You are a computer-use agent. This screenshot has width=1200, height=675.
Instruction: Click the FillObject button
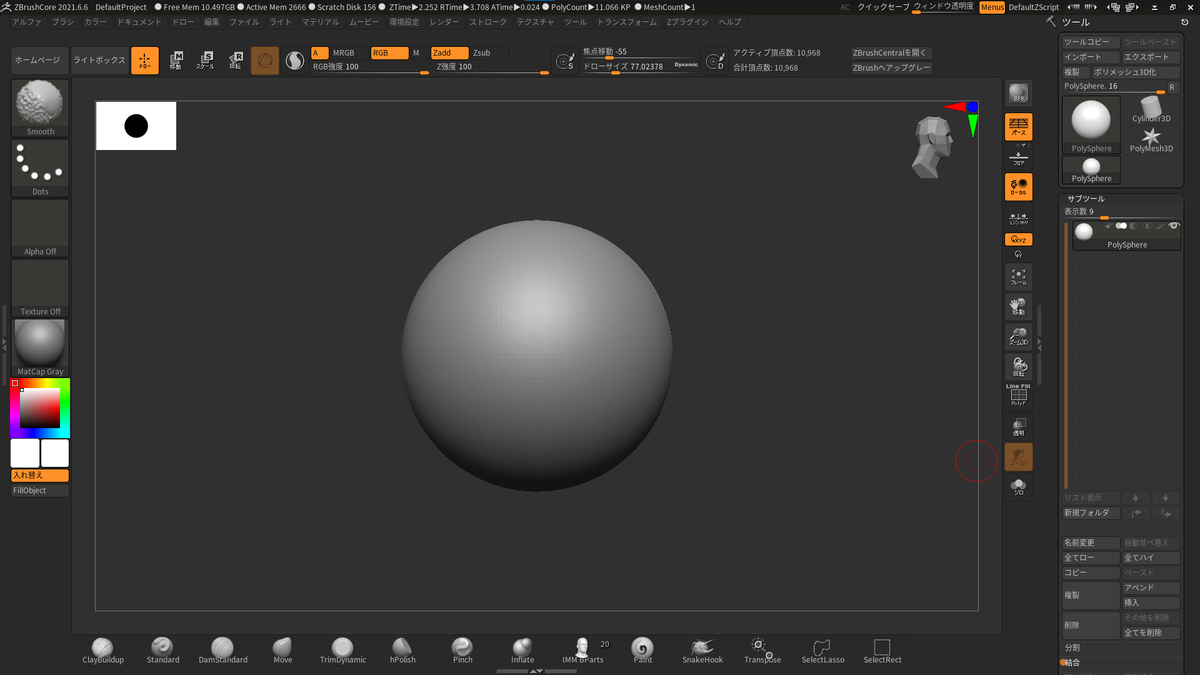(x=40, y=491)
